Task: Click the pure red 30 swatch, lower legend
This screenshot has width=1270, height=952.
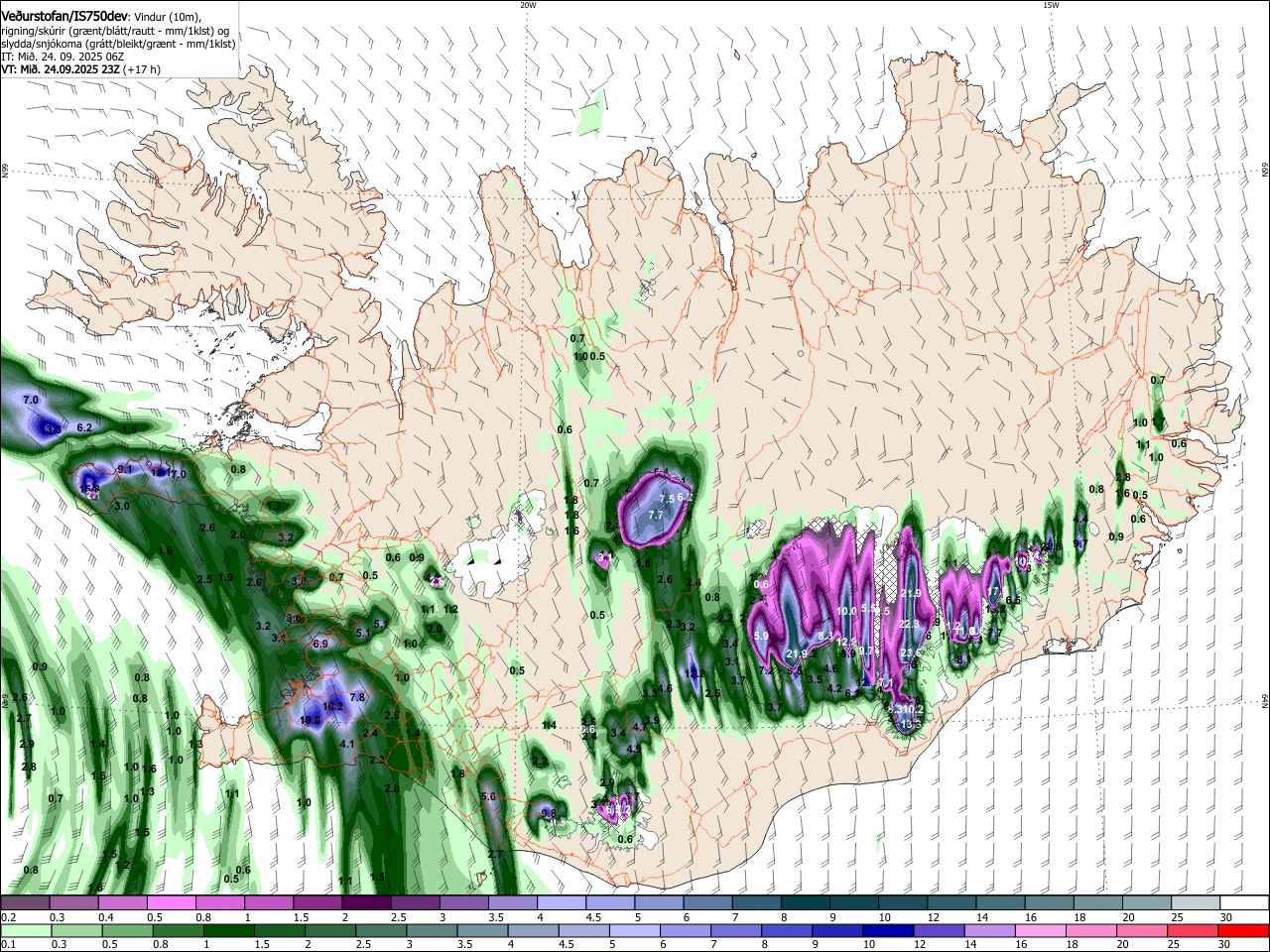Action: point(1244,930)
